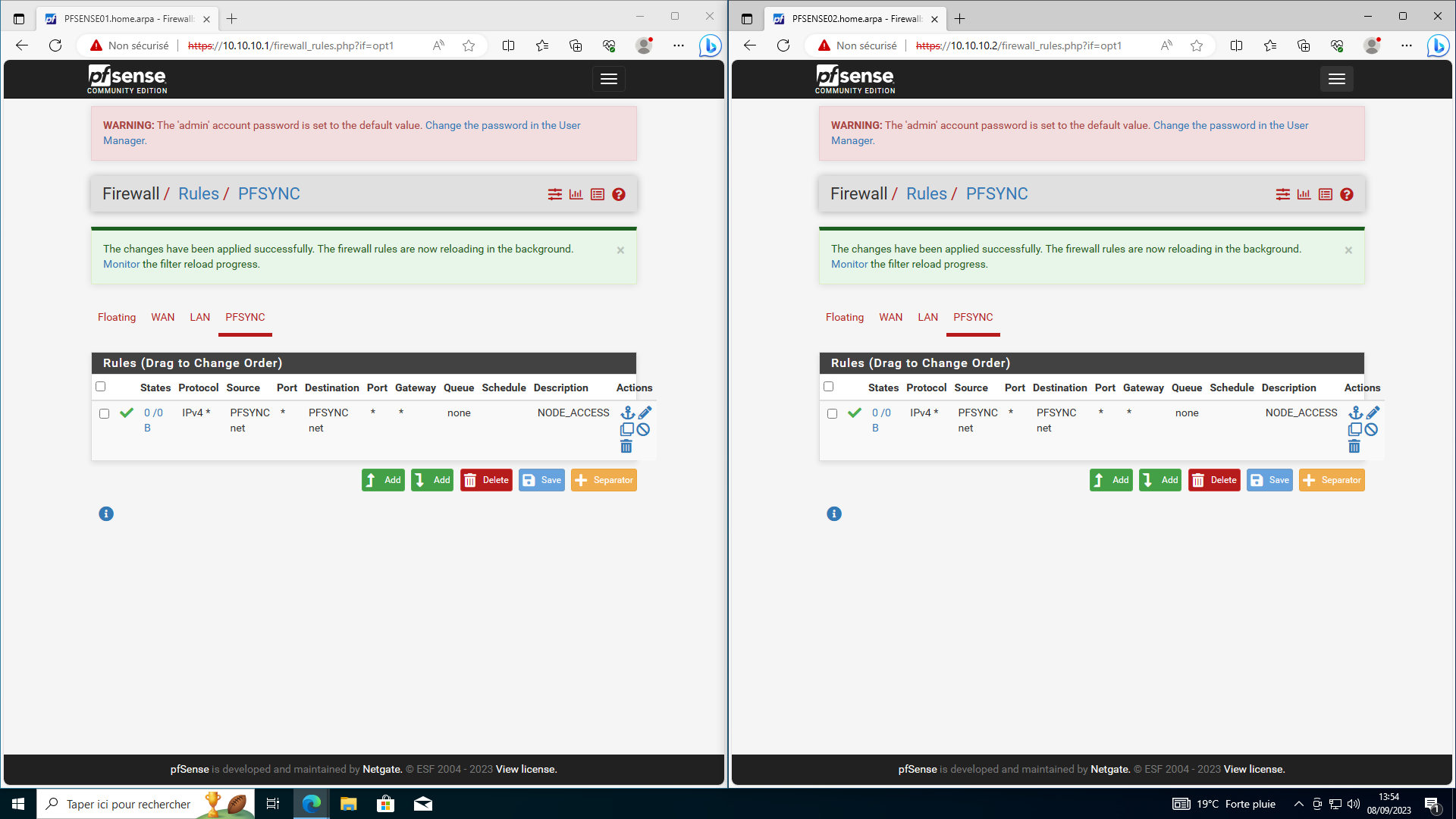Click the anchor move icon on PFSENSE01 rule
Screen dimensions: 1456x819
click(x=627, y=413)
